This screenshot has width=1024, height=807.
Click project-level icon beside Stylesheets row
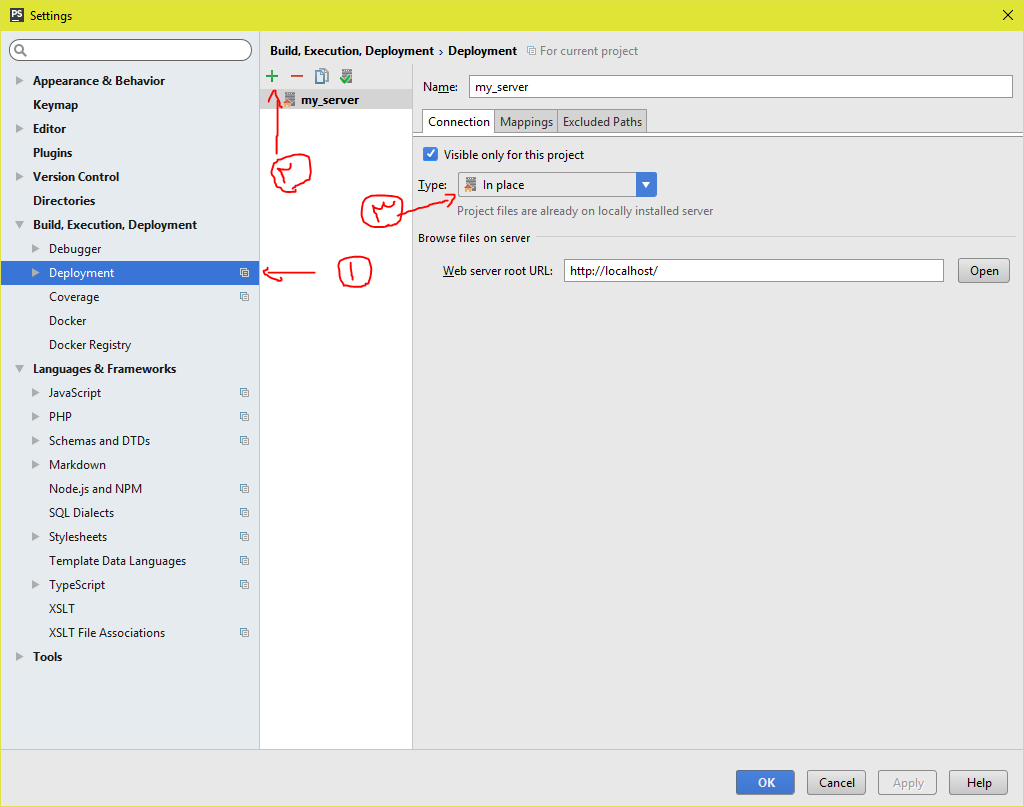(244, 537)
